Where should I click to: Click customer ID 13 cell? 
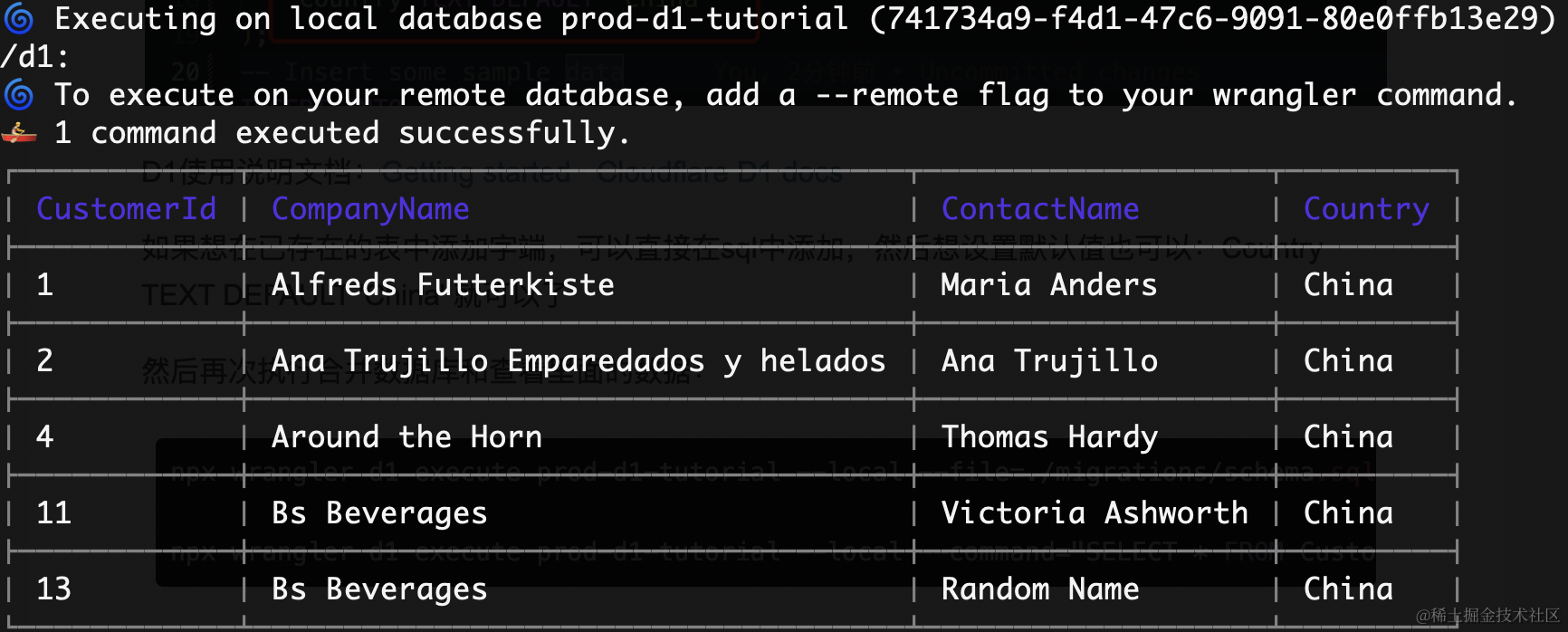point(53,589)
